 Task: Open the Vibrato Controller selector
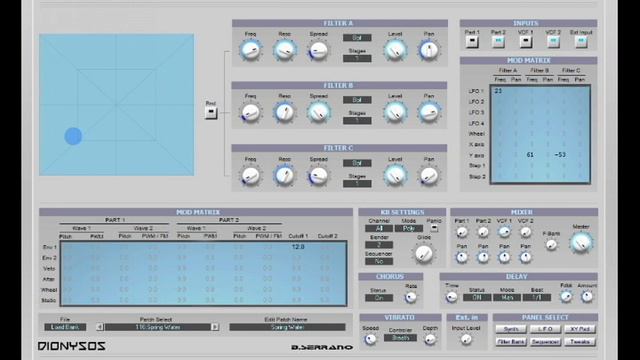[400, 338]
